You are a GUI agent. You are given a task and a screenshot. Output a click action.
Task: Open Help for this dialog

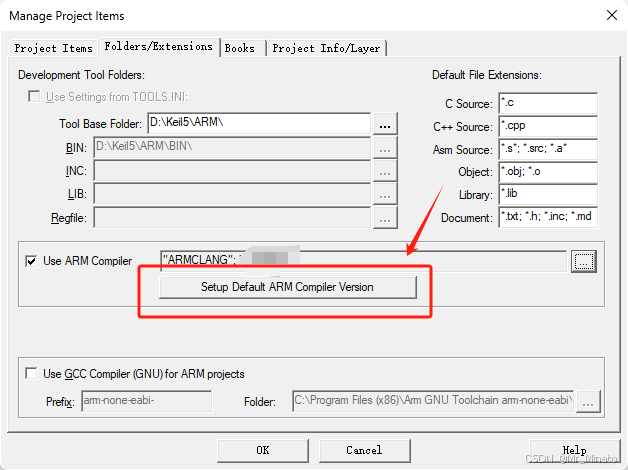pos(574,450)
